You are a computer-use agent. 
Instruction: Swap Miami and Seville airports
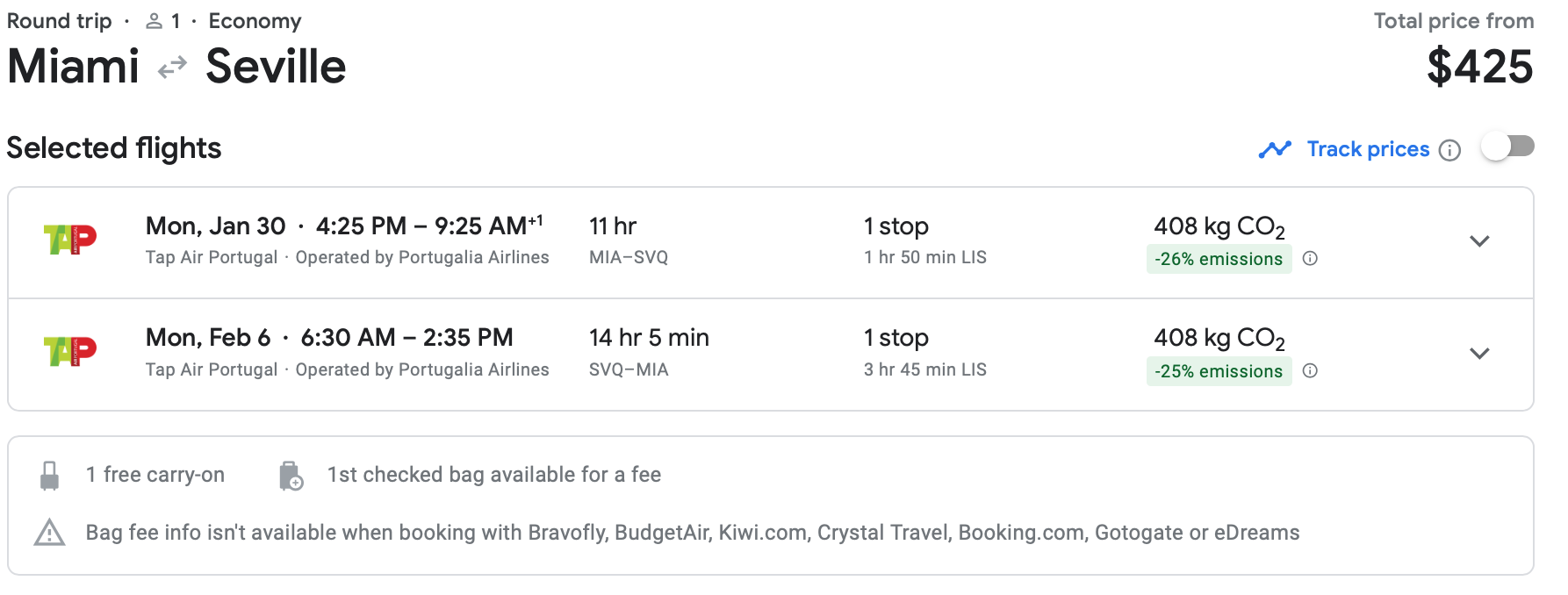[172, 65]
